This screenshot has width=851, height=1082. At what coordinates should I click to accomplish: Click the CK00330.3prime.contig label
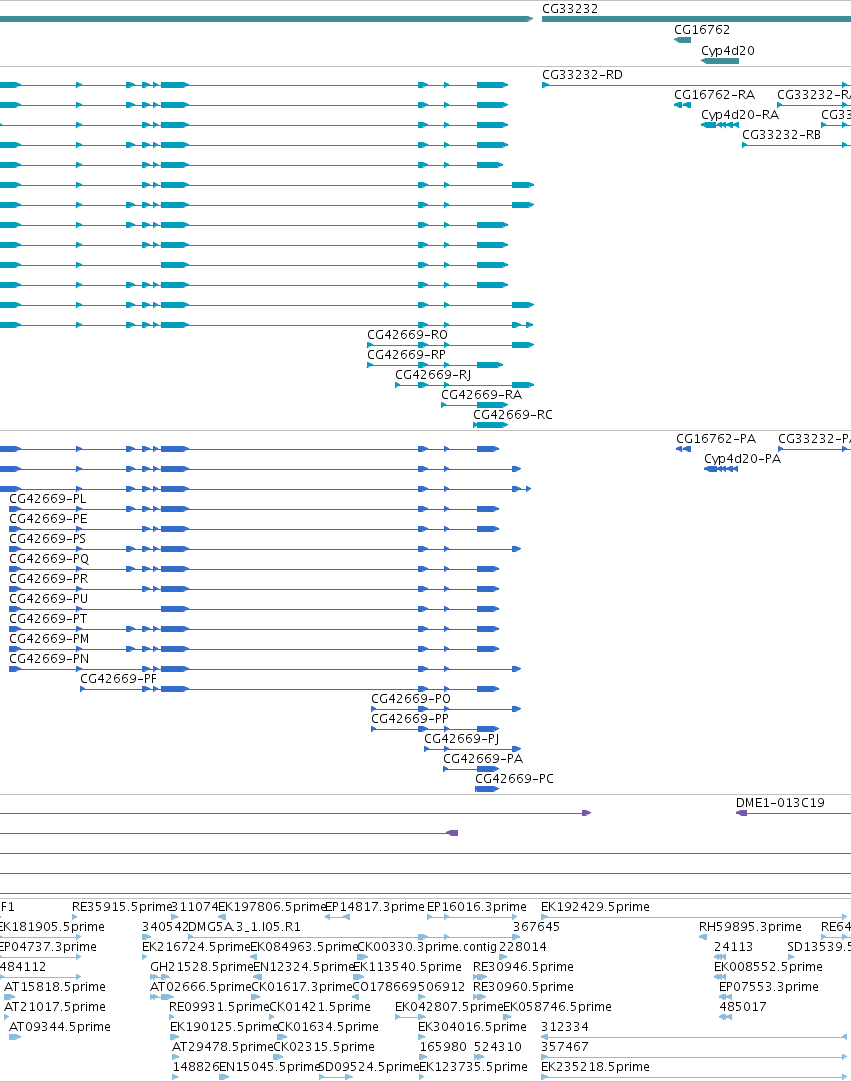tap(427, 947)
